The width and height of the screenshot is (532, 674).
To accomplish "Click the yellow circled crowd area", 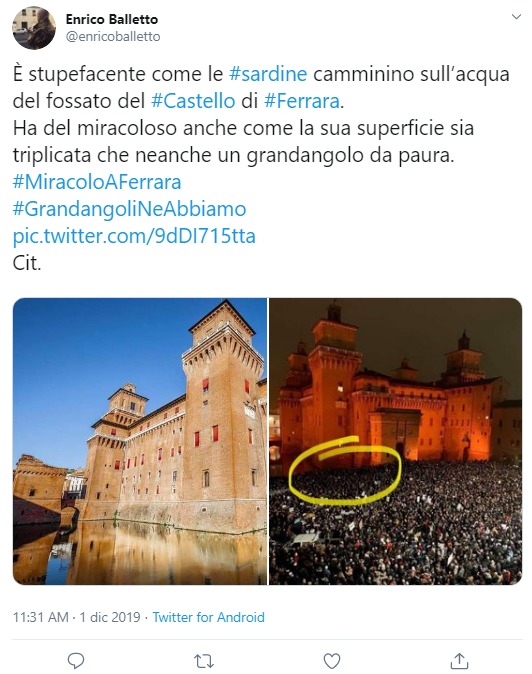I will tap(345, 470).
